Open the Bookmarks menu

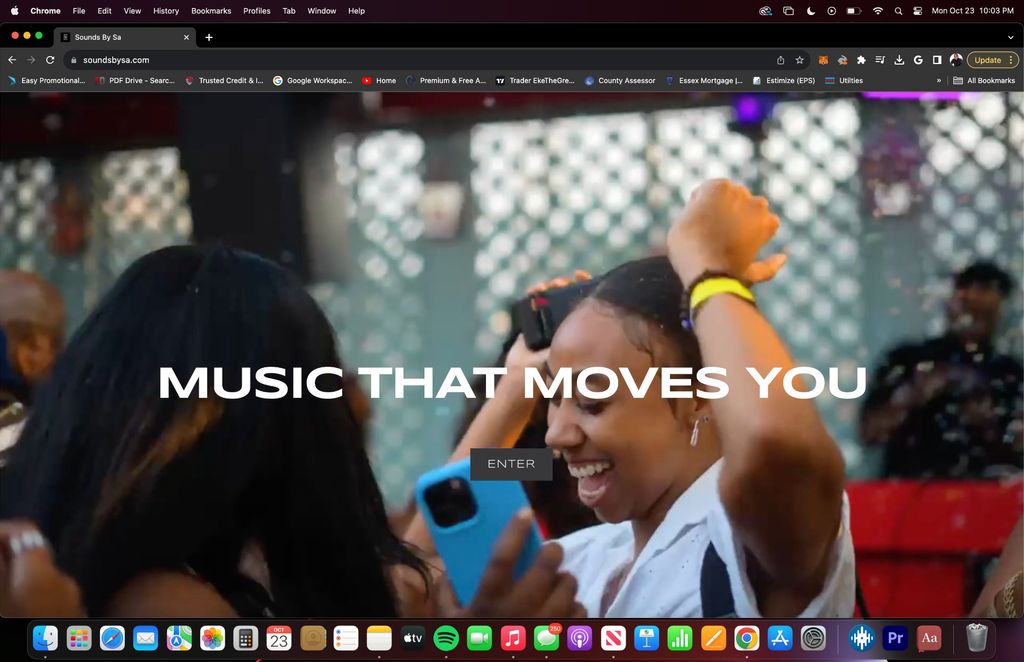[211, 11]
